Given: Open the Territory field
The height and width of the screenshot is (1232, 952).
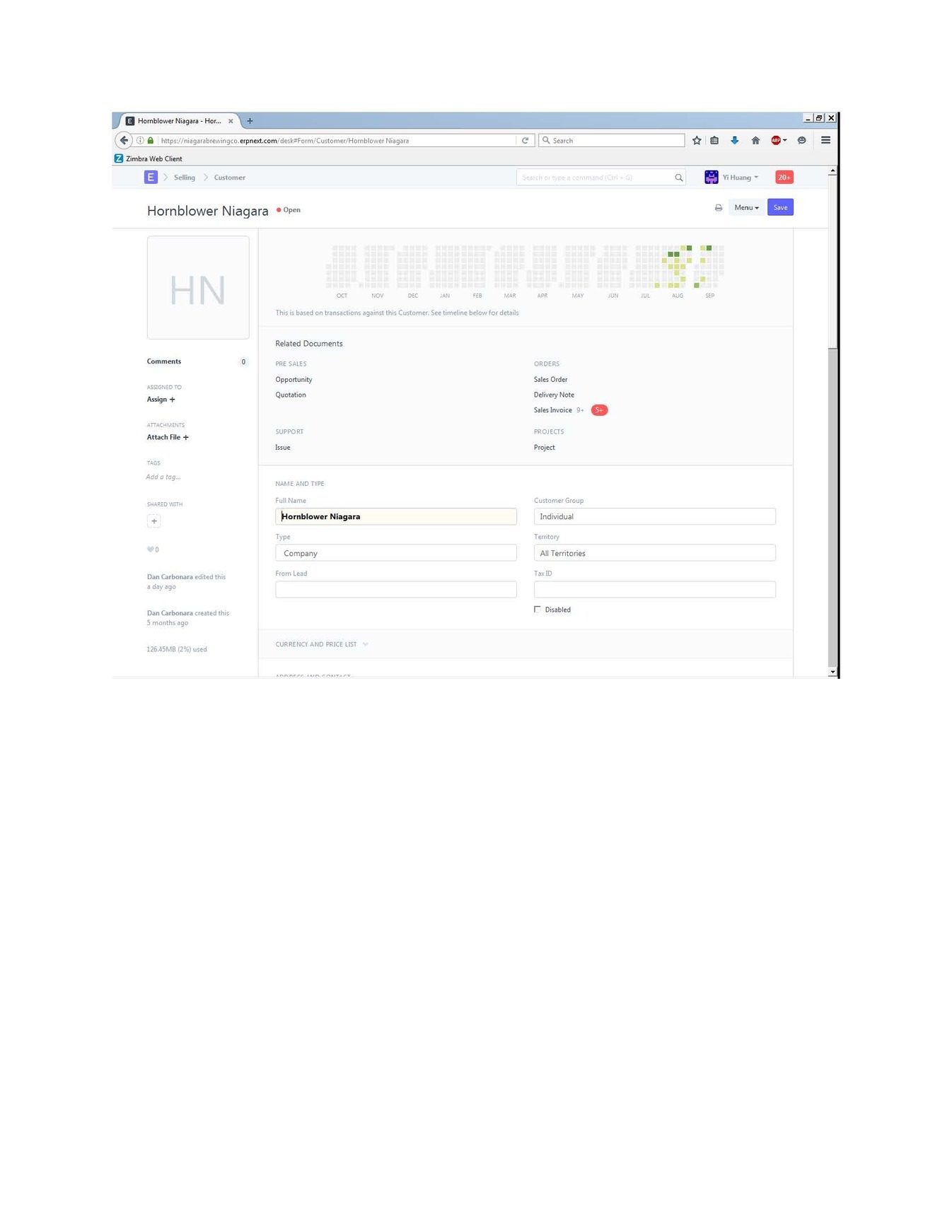Looking at the screenshot, I should (655, 553).
